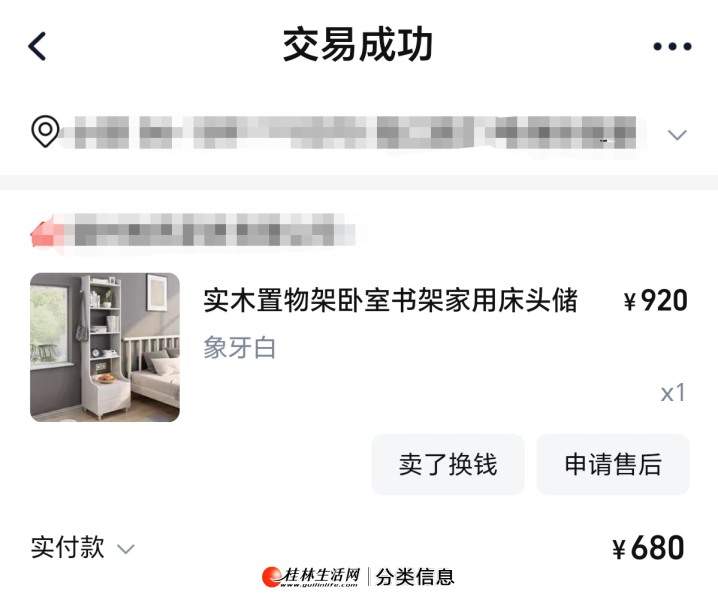Image resolution: width=718 pixels, height=600 pixels.
Task: Tap the 分类信息 watermark text
Action: pyautogui.click(x=415, y=577)
